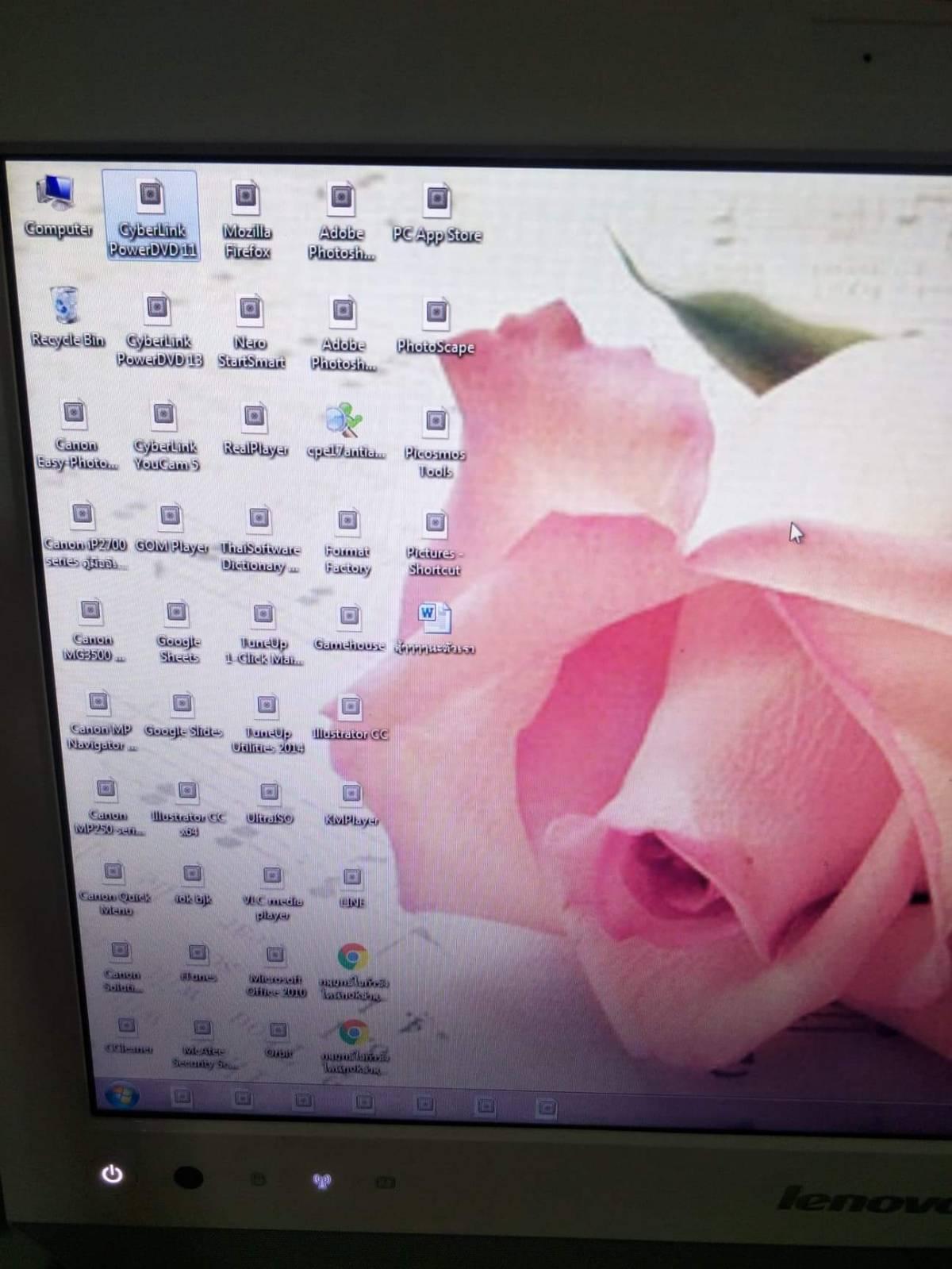
Task: Open McAfee Security Scan icon
Action: 203,1043
